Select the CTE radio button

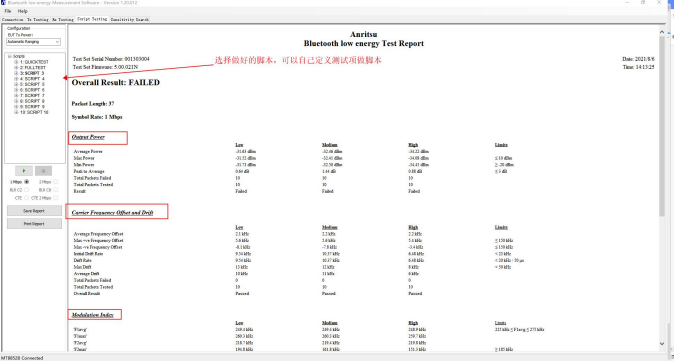click(x=27, y=198)
